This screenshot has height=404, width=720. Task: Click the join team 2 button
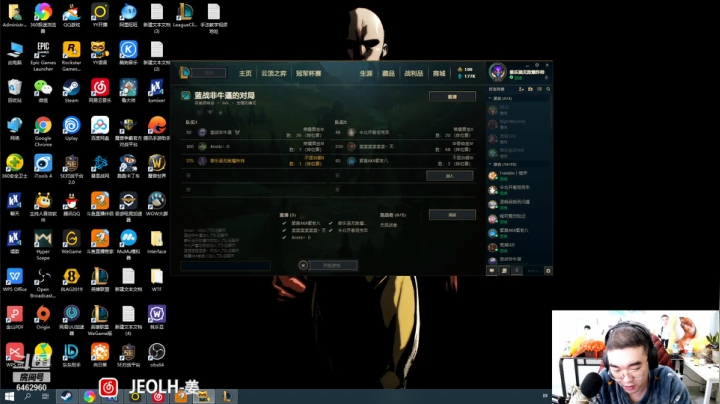[450, 176]
